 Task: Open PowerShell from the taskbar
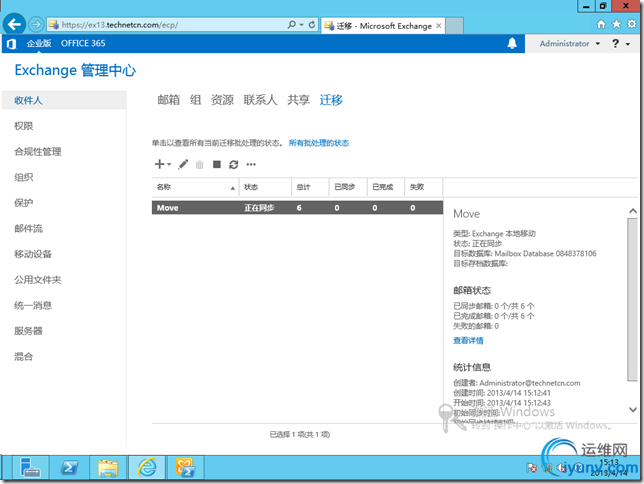69,468
